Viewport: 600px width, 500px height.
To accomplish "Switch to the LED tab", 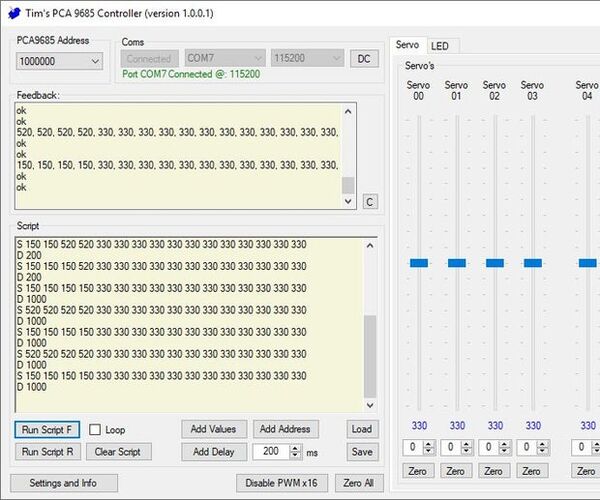I will coord(439,46).
